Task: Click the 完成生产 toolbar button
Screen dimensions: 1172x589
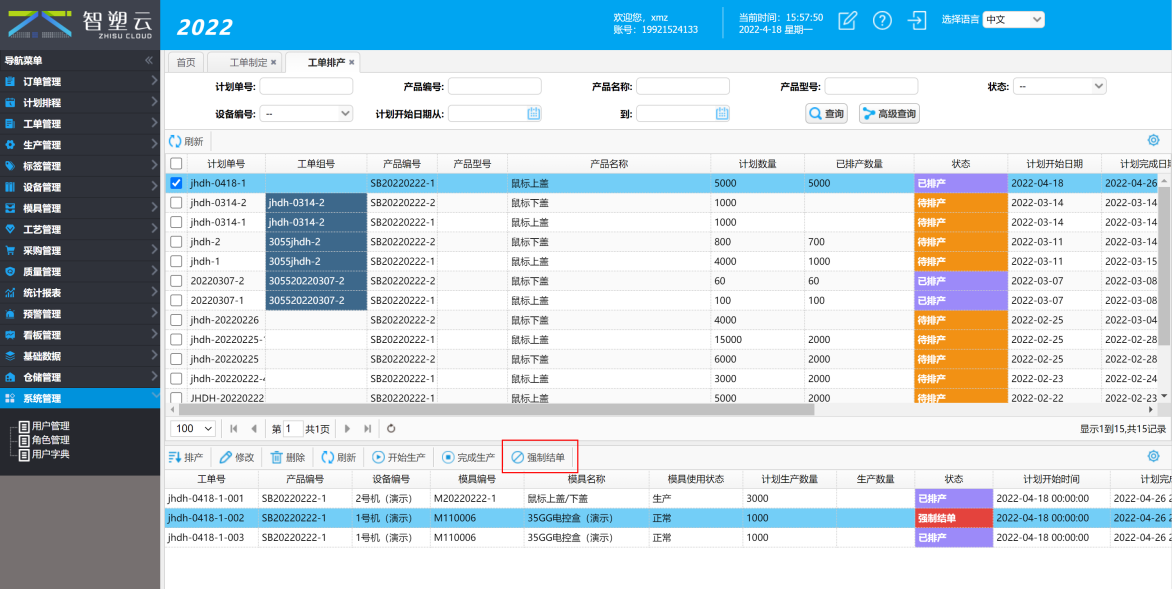Action: pyautogui.click(x=469, y=457)
